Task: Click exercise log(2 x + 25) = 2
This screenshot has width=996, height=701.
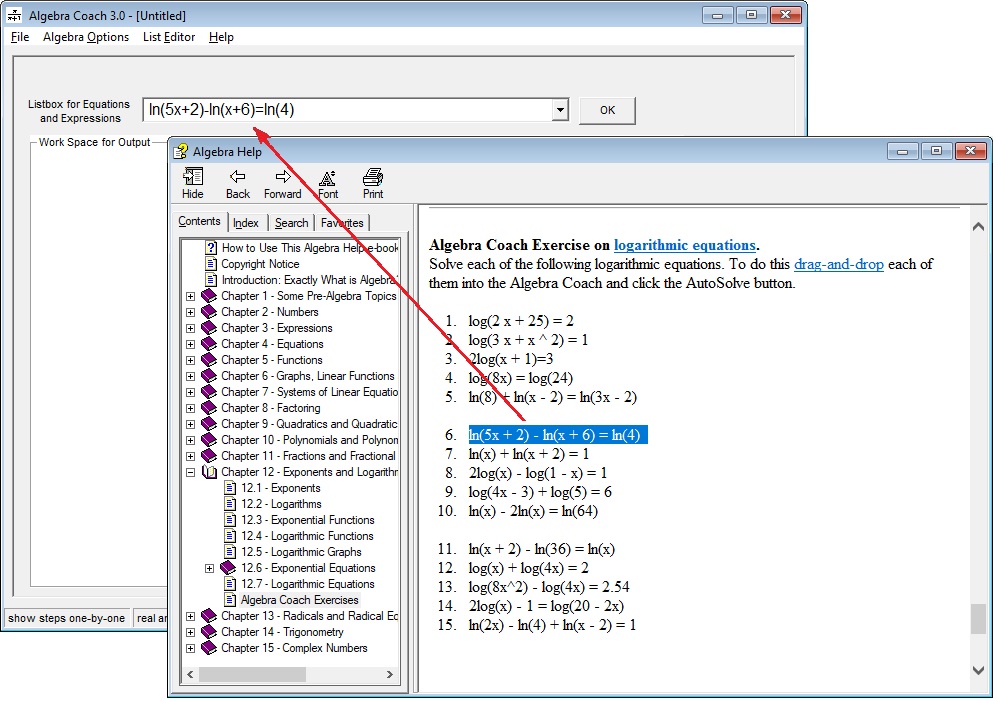Action: [521, 321]
